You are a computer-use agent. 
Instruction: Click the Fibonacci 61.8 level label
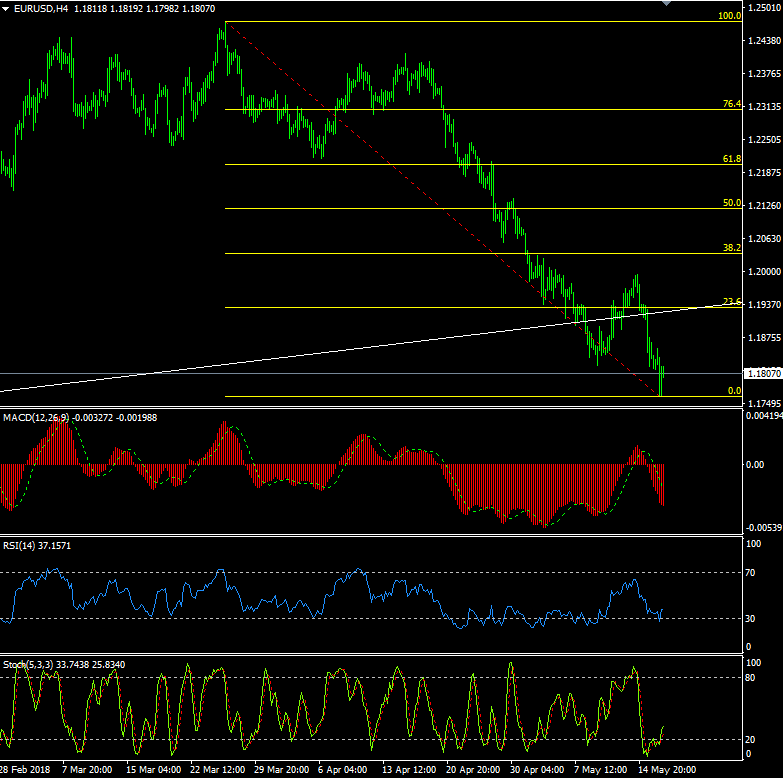(731, 159)
